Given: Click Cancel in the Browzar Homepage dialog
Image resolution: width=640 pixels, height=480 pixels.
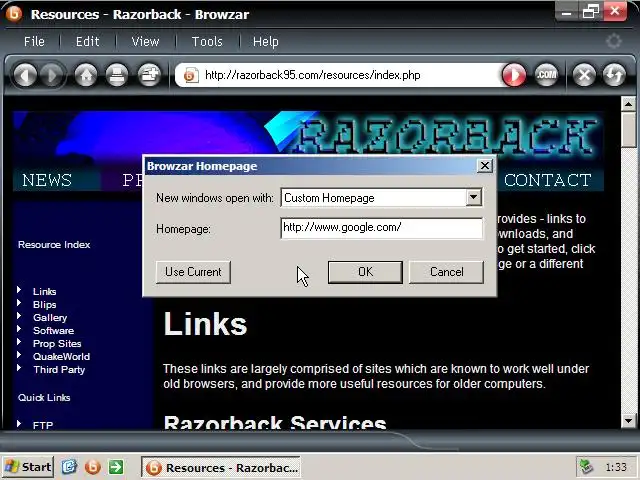Looking at the screenshot, I should [447, 272].
